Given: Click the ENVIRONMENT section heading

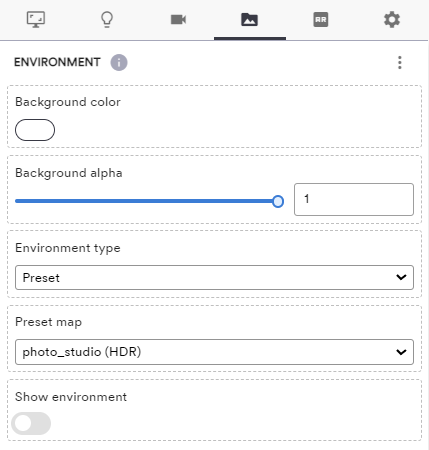Looking at the screenshot, I should [x=57, y=62].
